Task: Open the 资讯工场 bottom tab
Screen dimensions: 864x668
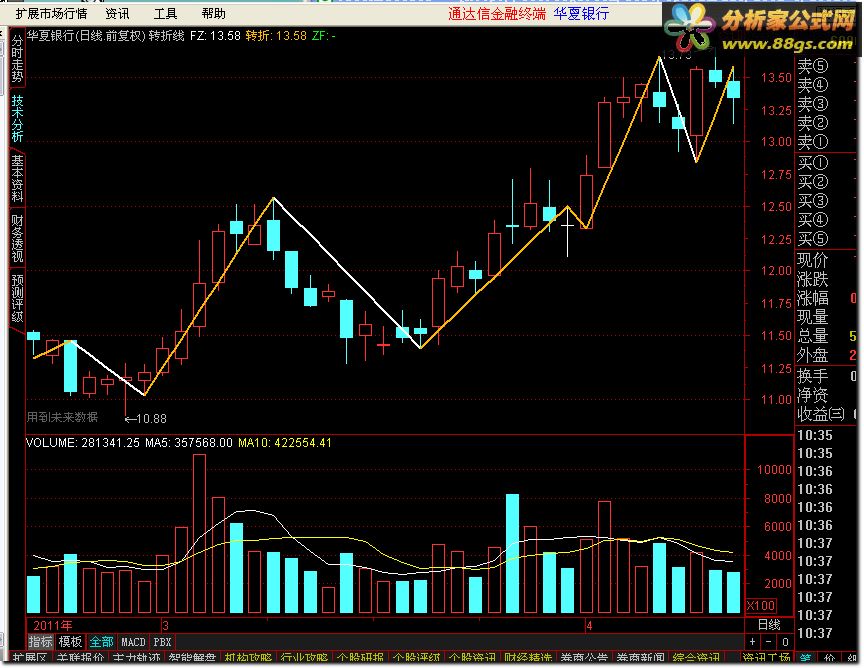Action: pos(766,658)
